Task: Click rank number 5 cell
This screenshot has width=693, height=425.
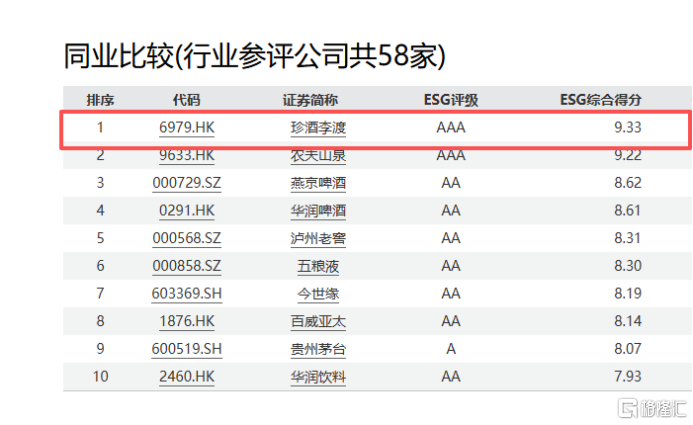Action: (x=100, y=238)
